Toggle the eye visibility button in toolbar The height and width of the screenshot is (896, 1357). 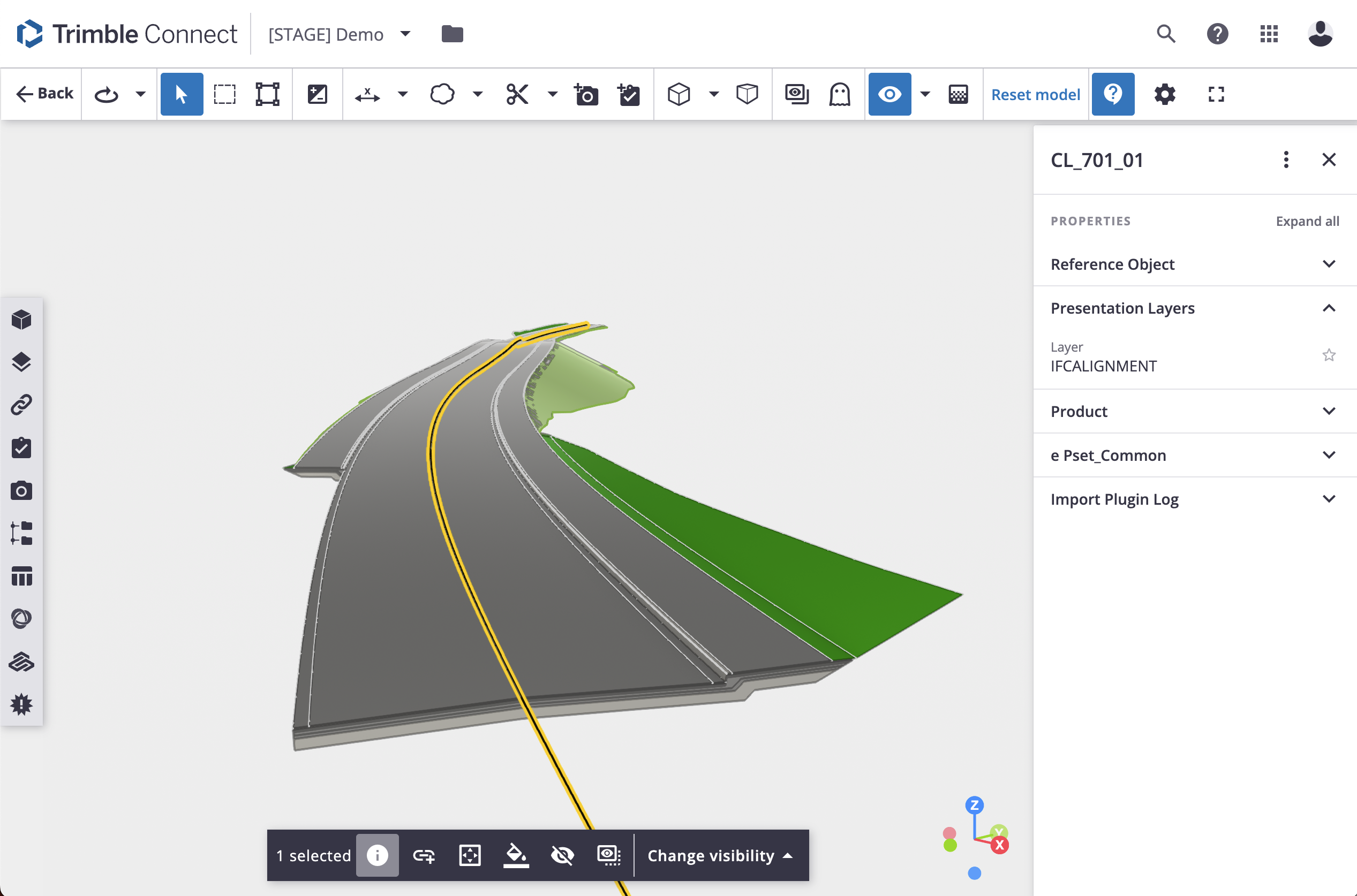tap(889, 94)
